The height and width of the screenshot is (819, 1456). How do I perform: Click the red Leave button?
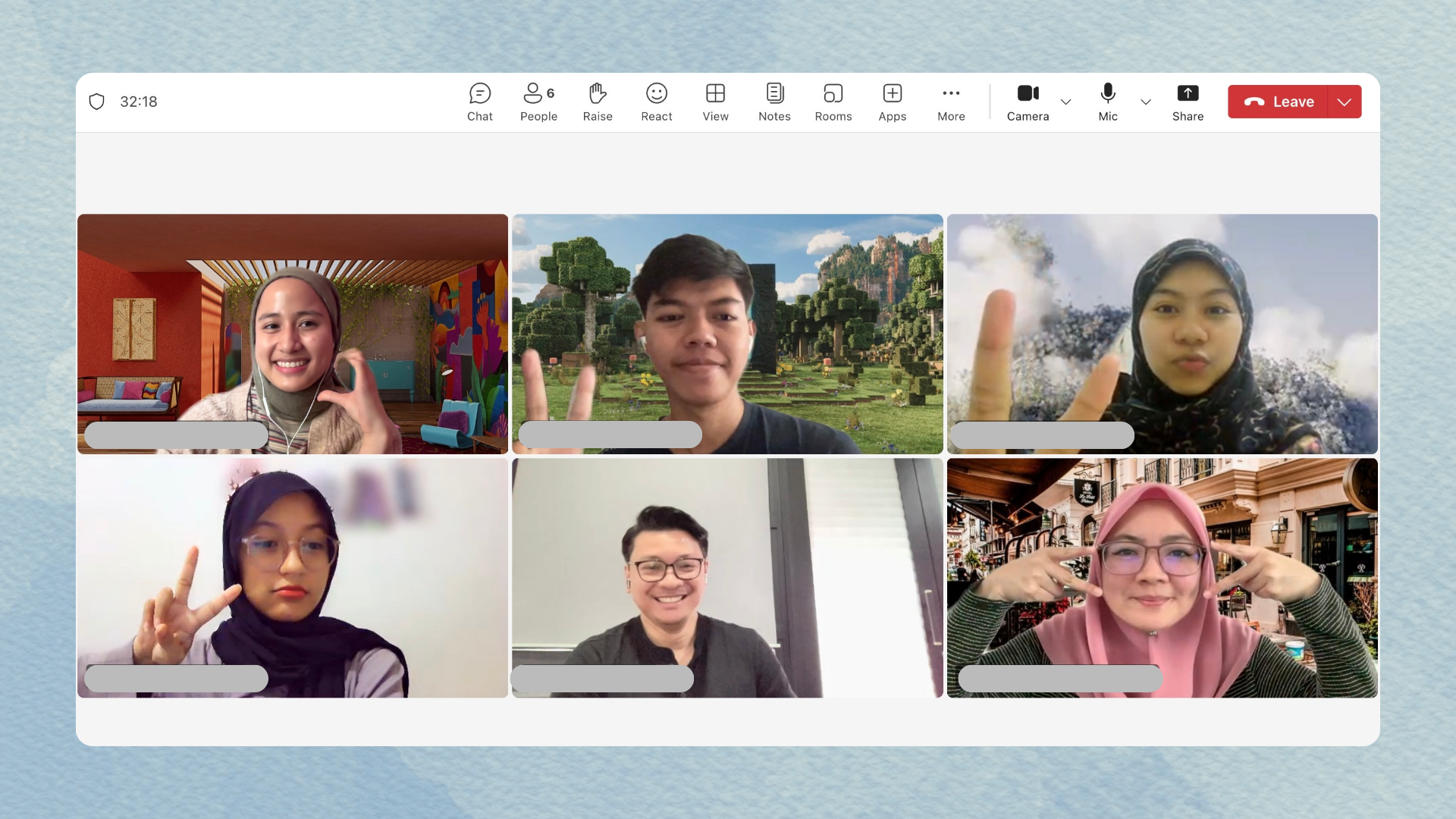[x=1279, y=102]
